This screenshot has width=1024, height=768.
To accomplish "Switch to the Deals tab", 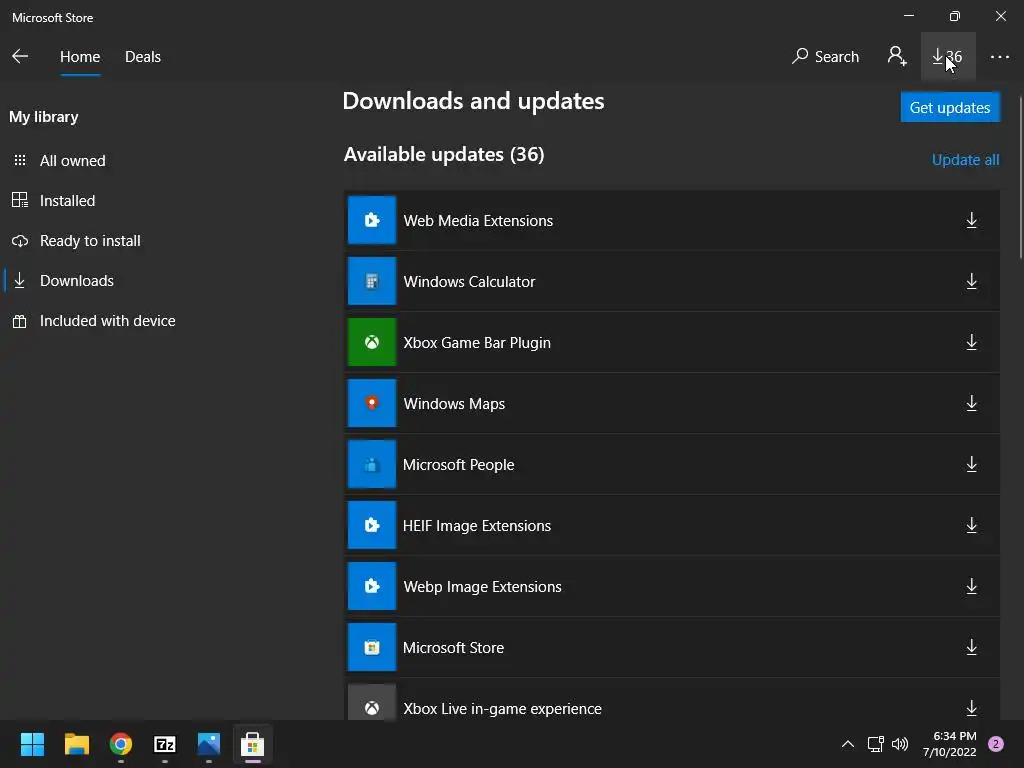I will click(143, 57).
